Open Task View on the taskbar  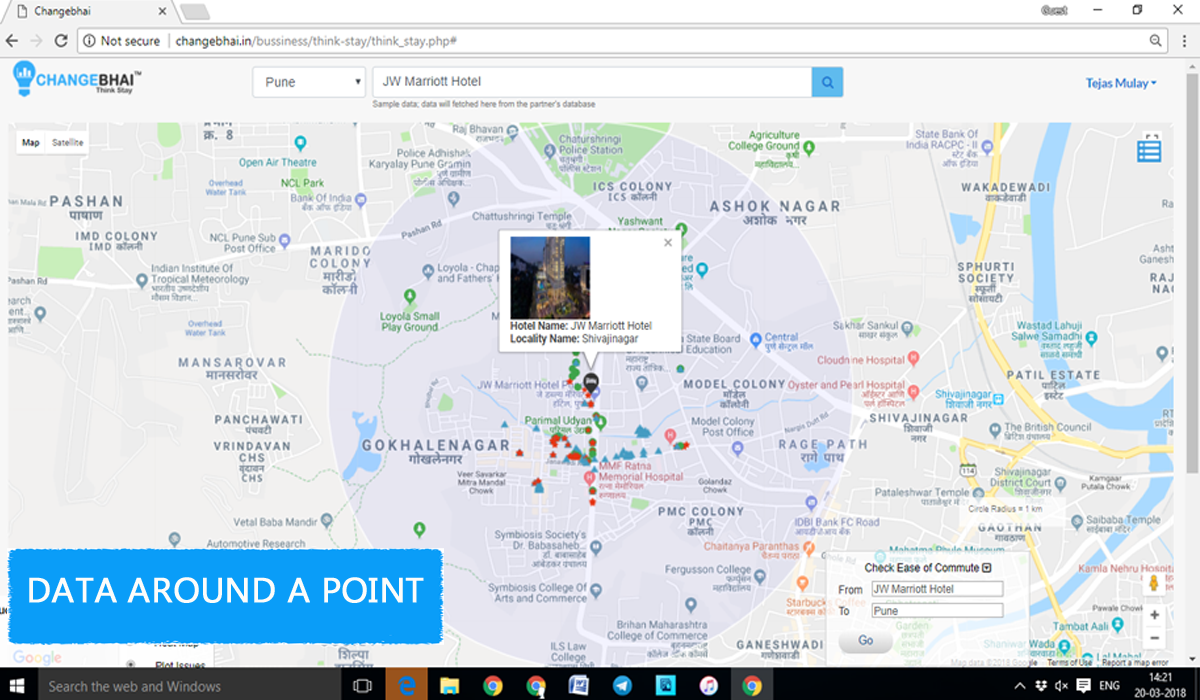click(363, 686)
